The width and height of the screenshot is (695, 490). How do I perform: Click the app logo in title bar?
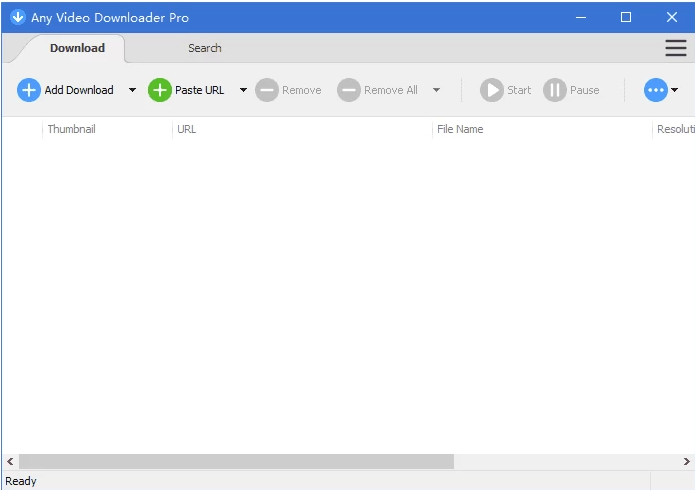[x=17, y=17]
